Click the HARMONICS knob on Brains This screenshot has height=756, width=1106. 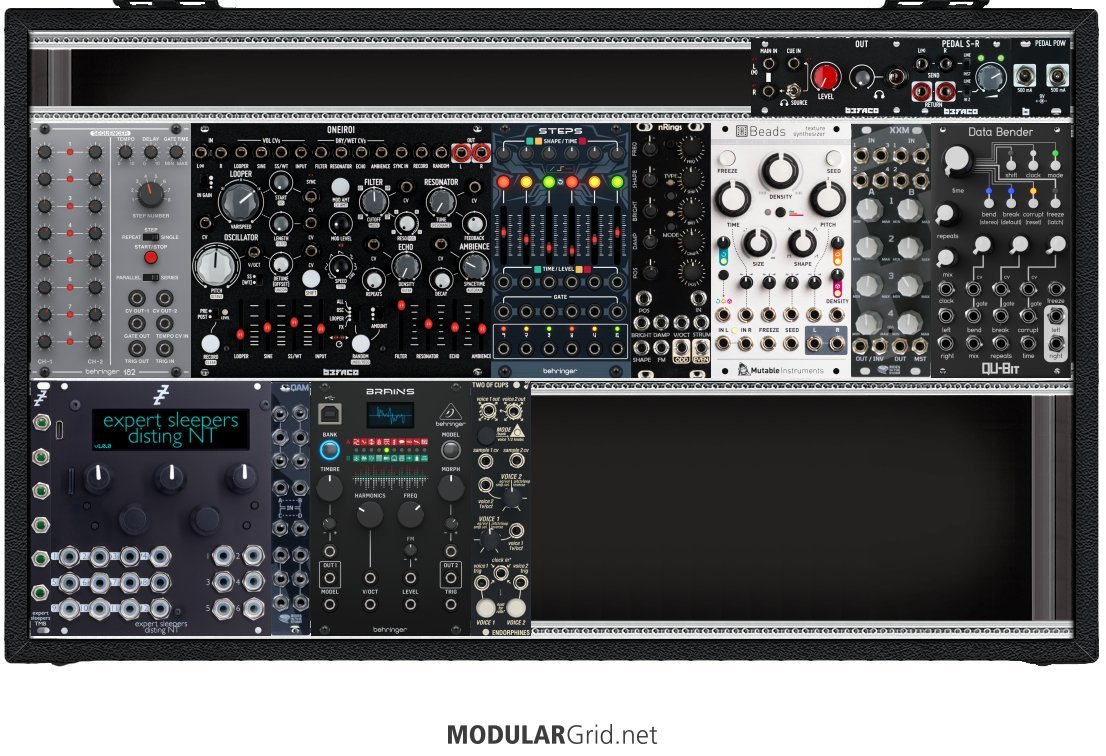coord(370,516)
